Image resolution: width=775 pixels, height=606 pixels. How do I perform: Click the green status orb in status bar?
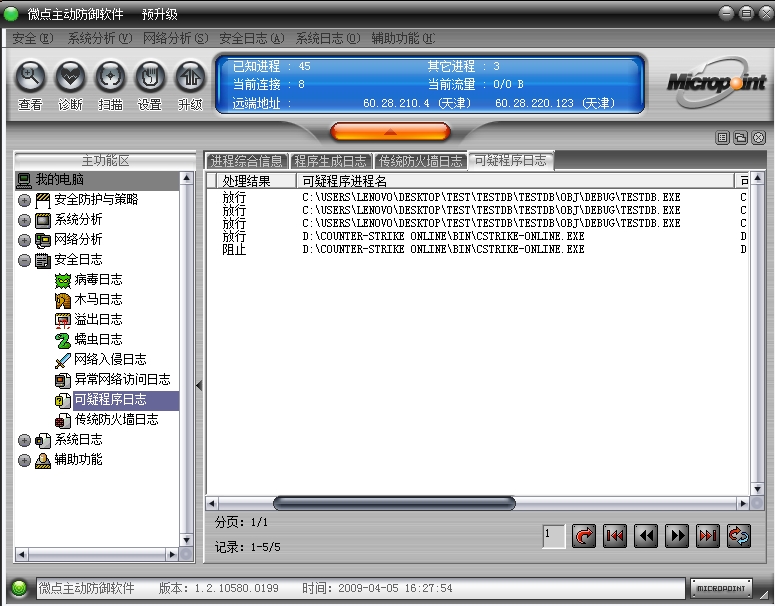(x=19, y=588)
